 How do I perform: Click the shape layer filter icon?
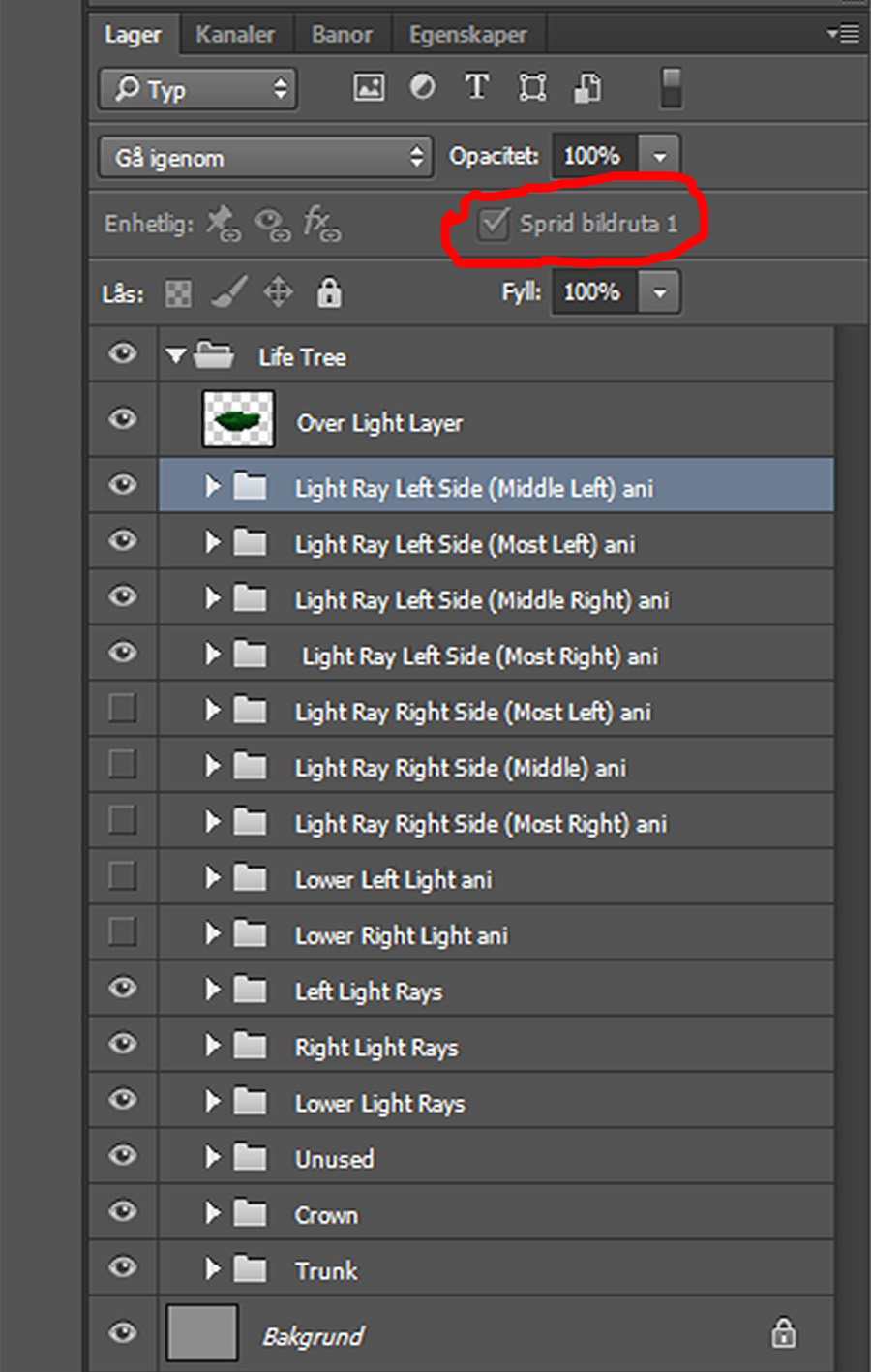point(531,87)
